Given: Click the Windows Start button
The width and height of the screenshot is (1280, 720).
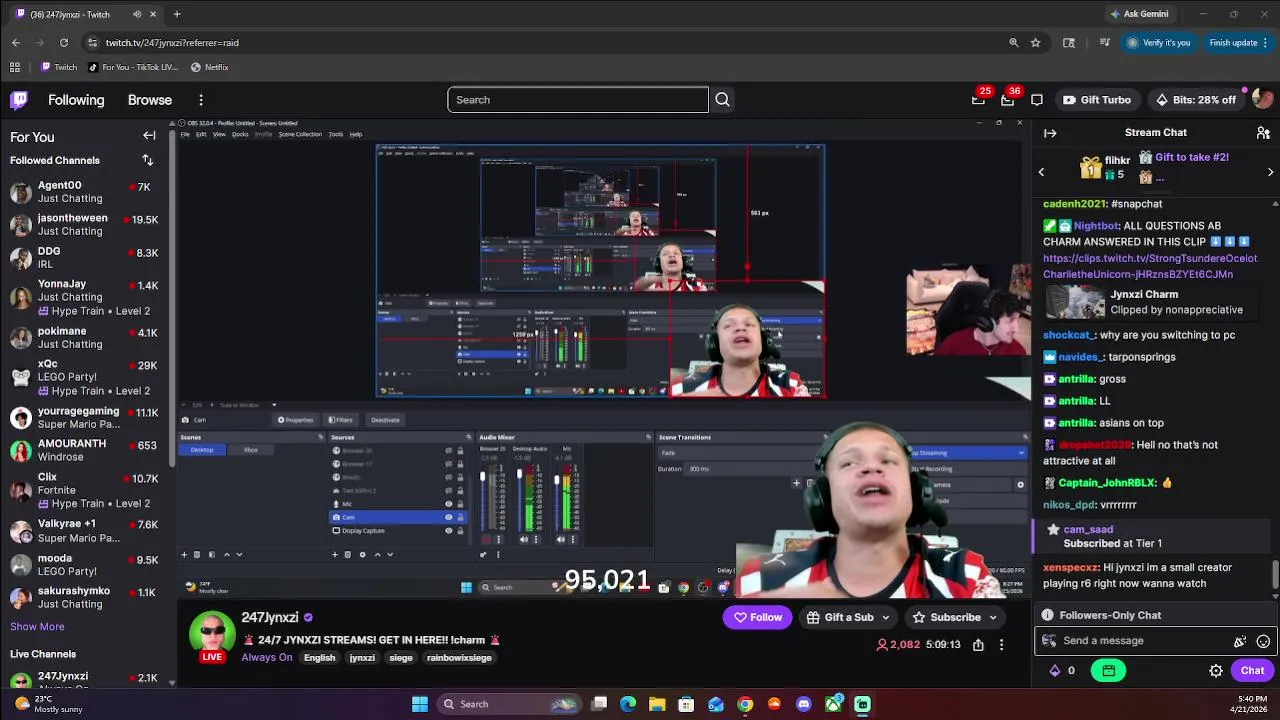Looking at the screenshot, I should click(420, 704).
